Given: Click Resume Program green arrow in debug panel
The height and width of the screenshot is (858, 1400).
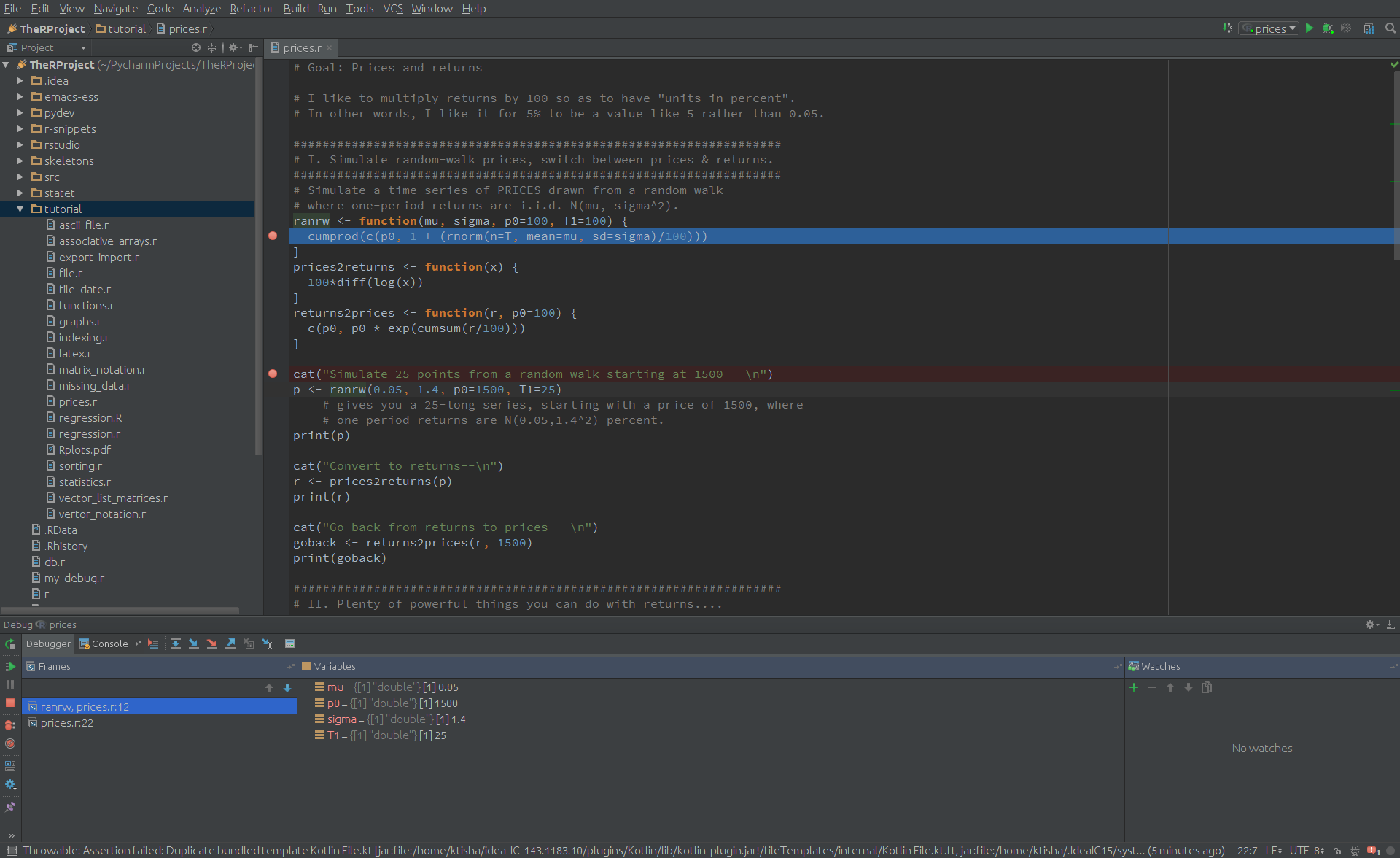Looking at the screenshot, I should [x=10, y=666].
